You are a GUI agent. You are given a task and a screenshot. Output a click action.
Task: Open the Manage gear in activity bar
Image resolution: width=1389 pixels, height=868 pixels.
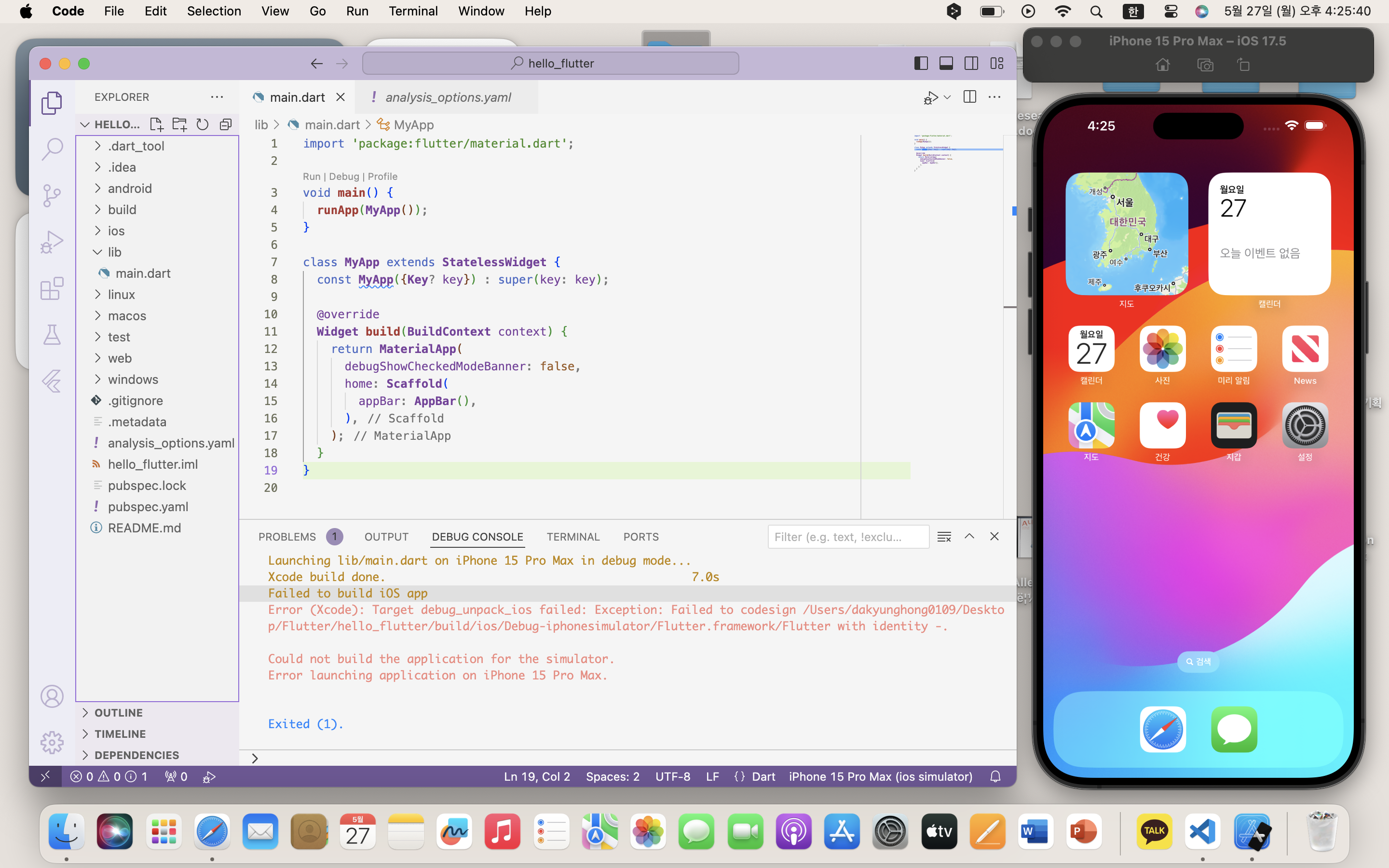52,742
